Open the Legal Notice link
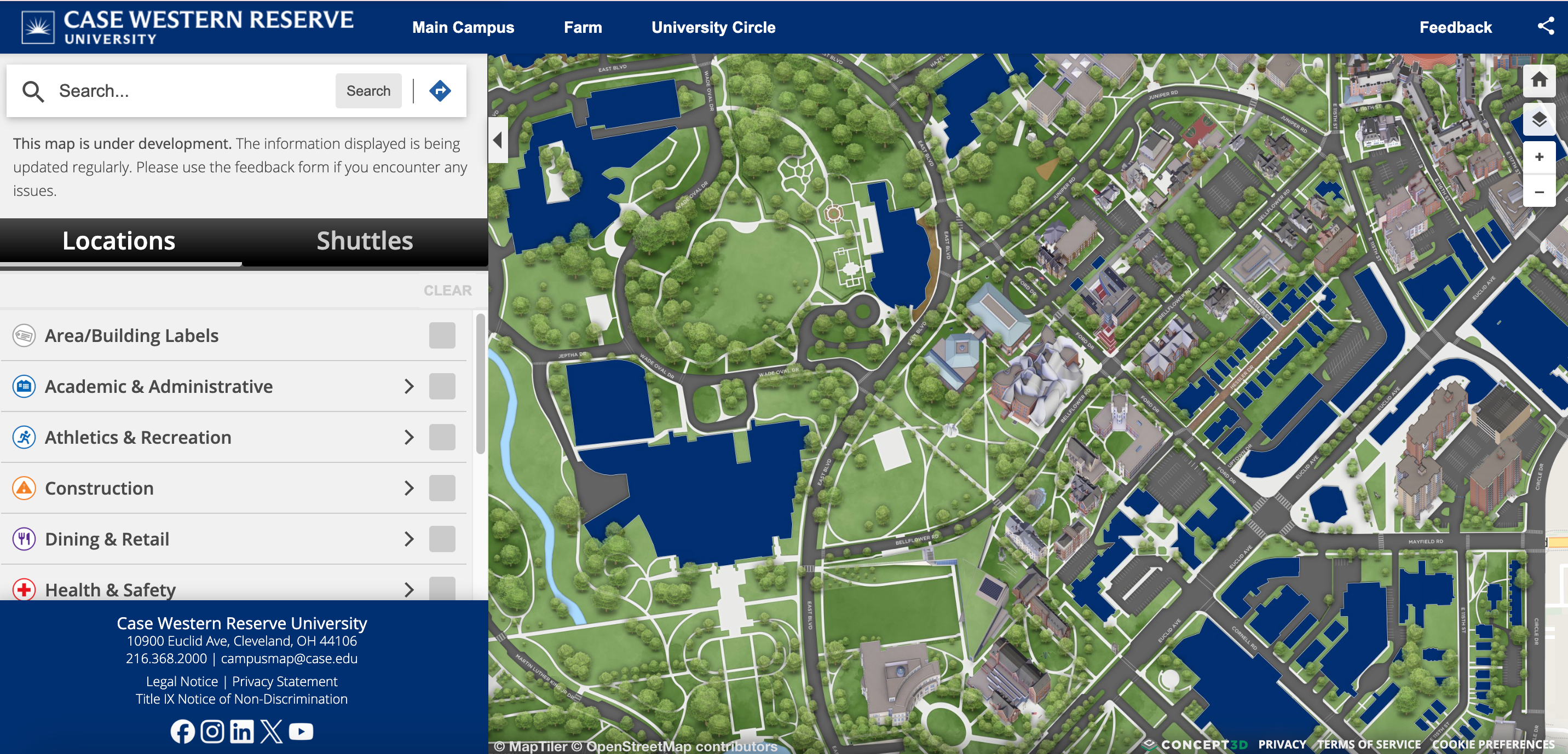Viewport: 1568px width, 754px height. click(182, 682)
